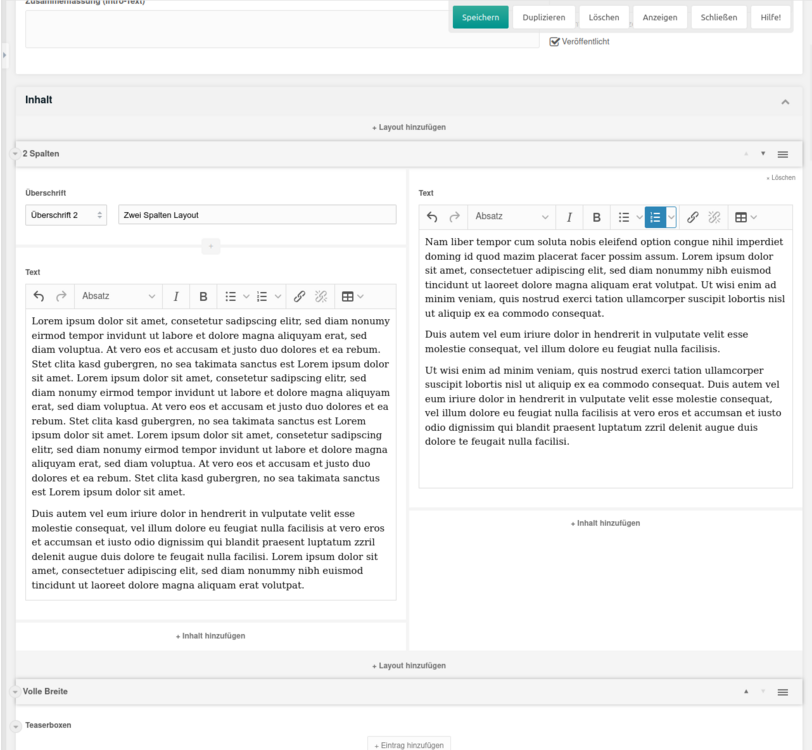Open the Überschrift 2 level dropdown
This screenshot has width=812, height=750.
[x=66, y=215]
